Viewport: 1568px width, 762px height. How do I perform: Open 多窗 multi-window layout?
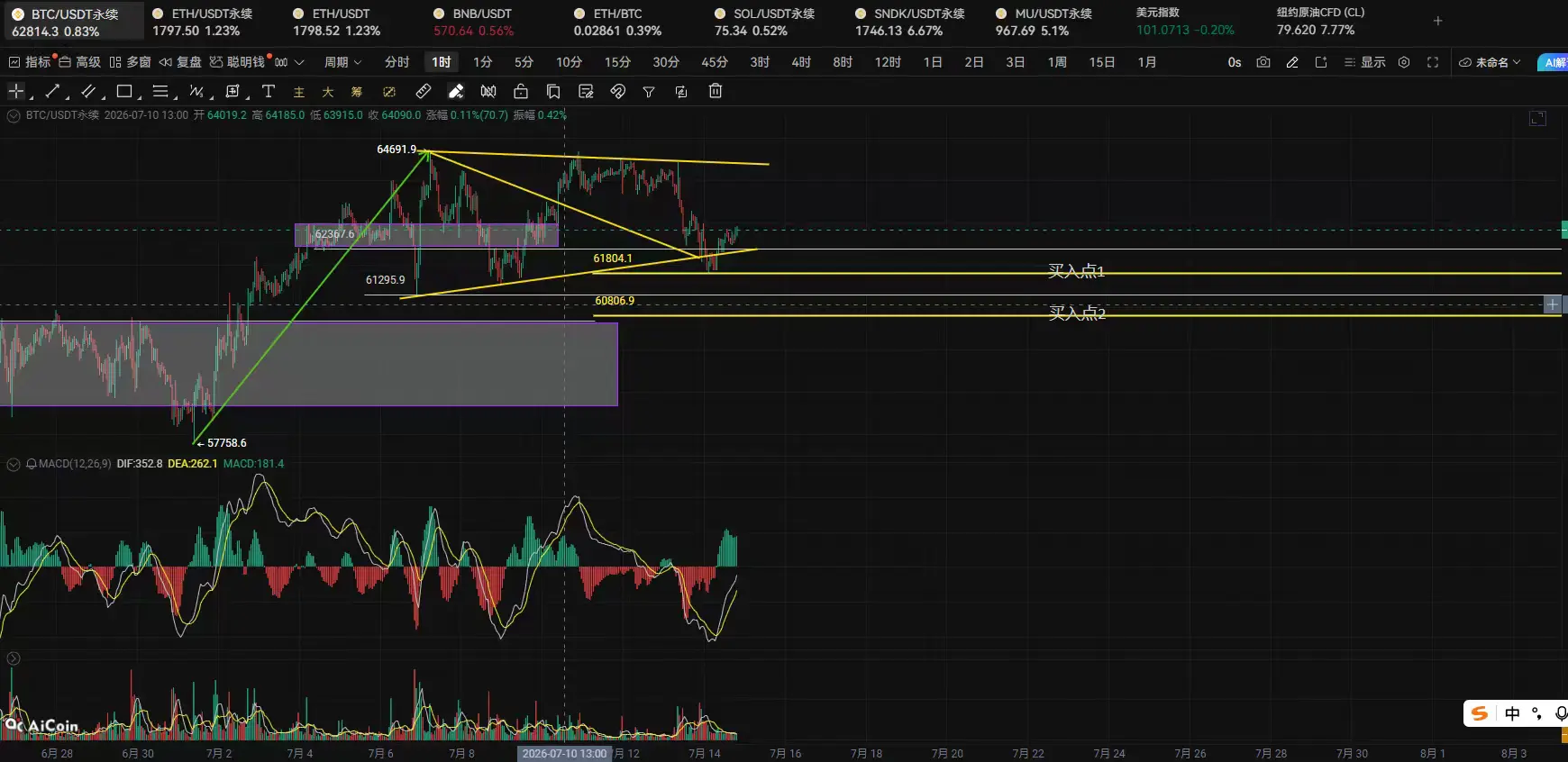130,62
